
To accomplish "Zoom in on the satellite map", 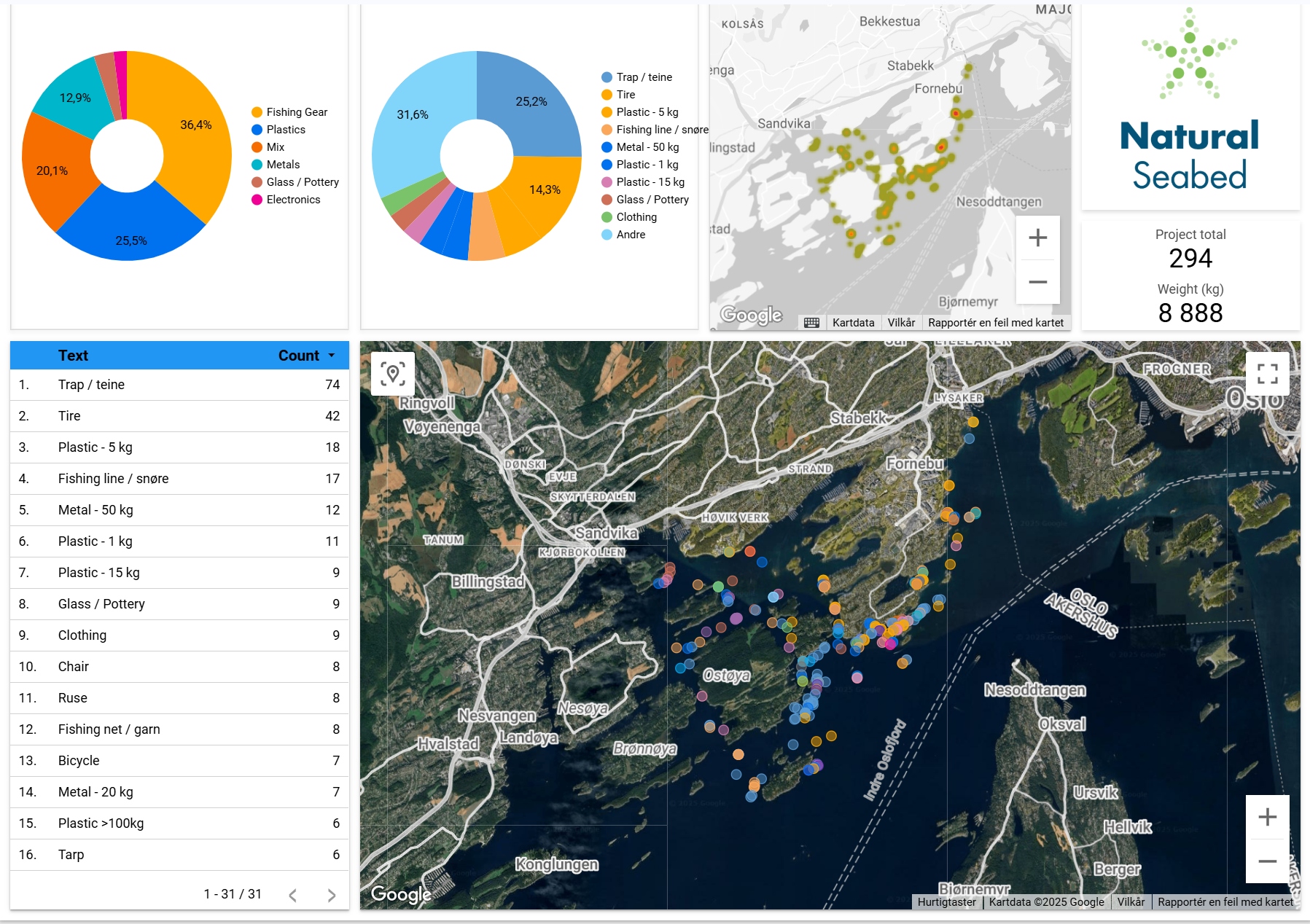I will 1267,817.
